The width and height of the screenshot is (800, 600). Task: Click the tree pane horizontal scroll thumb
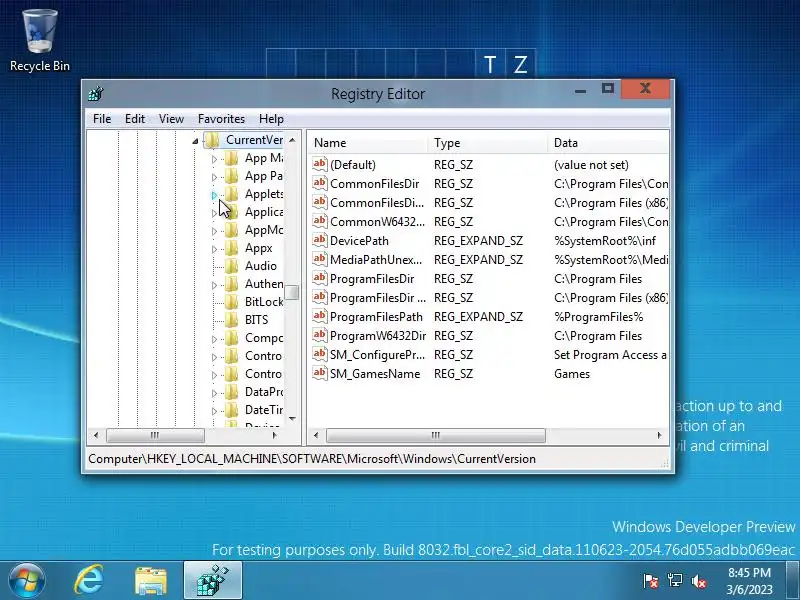(155, 435)
